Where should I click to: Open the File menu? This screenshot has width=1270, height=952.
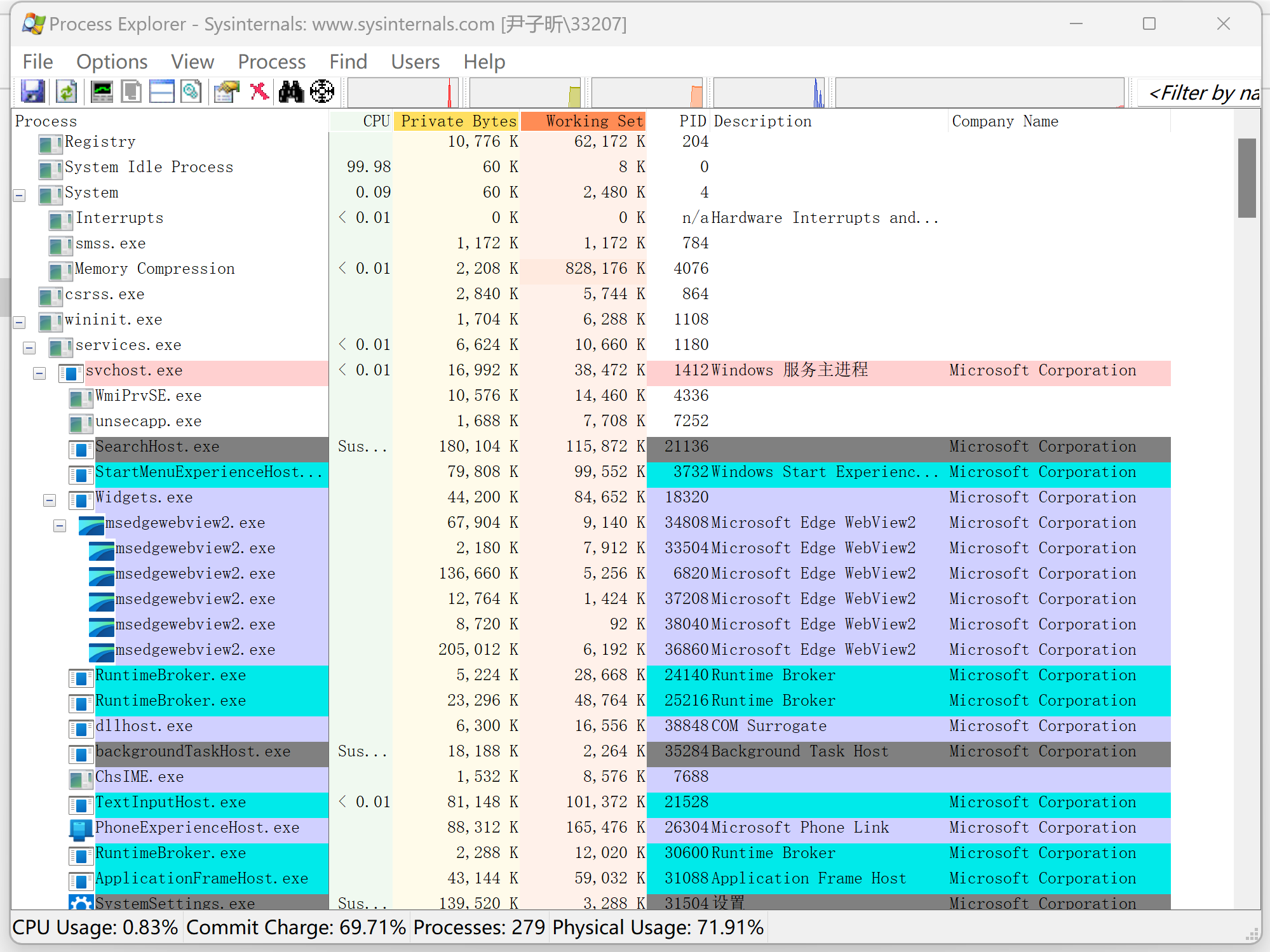(x=38, y=62)
